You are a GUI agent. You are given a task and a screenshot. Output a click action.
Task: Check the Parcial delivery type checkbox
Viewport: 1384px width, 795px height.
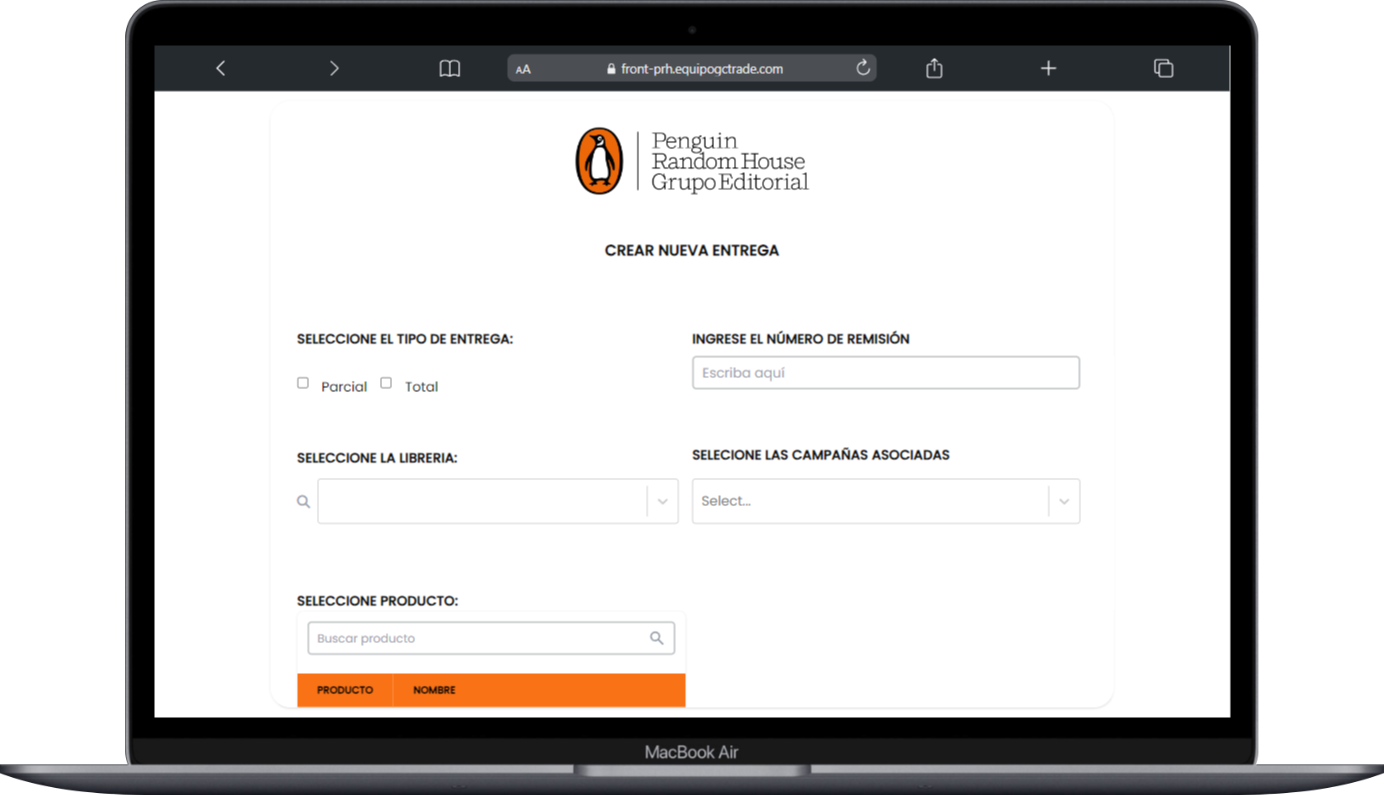pos(302,382)
